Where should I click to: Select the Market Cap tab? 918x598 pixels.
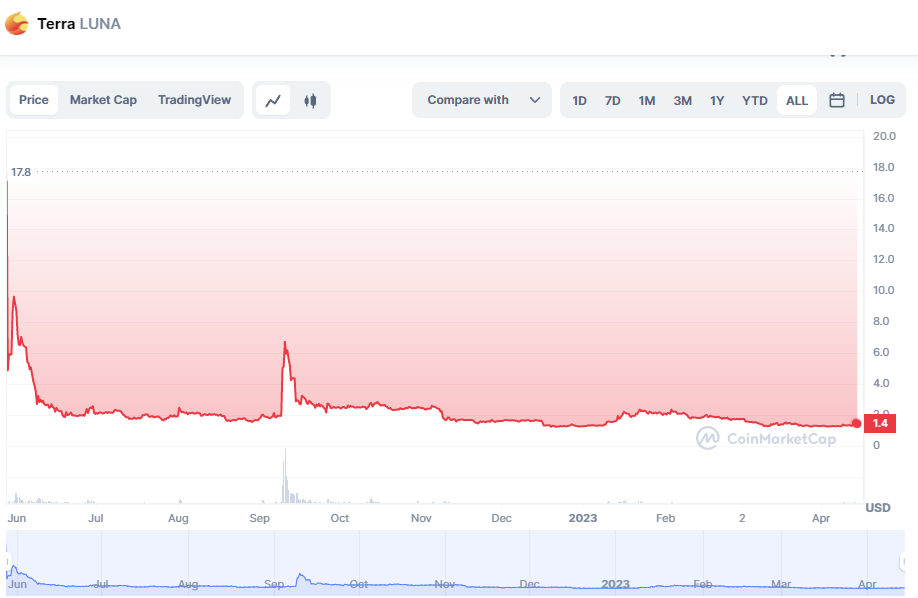pyautogui.click(x=103, y=100)
